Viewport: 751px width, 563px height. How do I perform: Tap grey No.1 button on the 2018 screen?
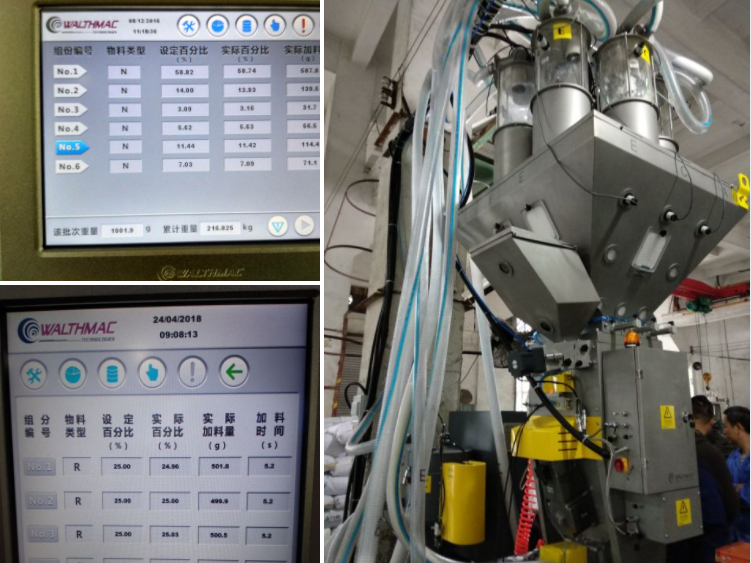click(39, 467)
